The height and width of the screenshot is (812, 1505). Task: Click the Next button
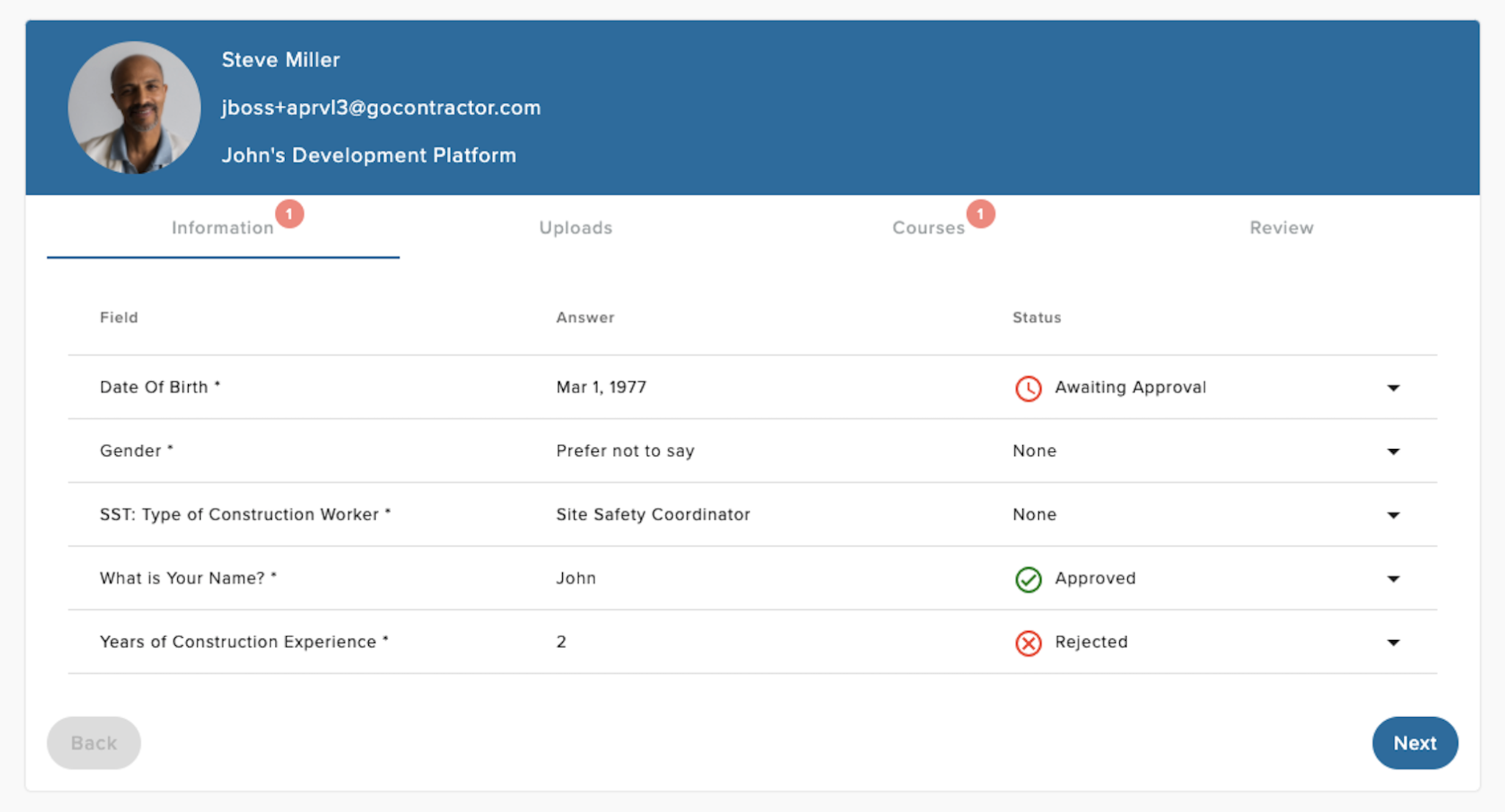(1415, 743)
